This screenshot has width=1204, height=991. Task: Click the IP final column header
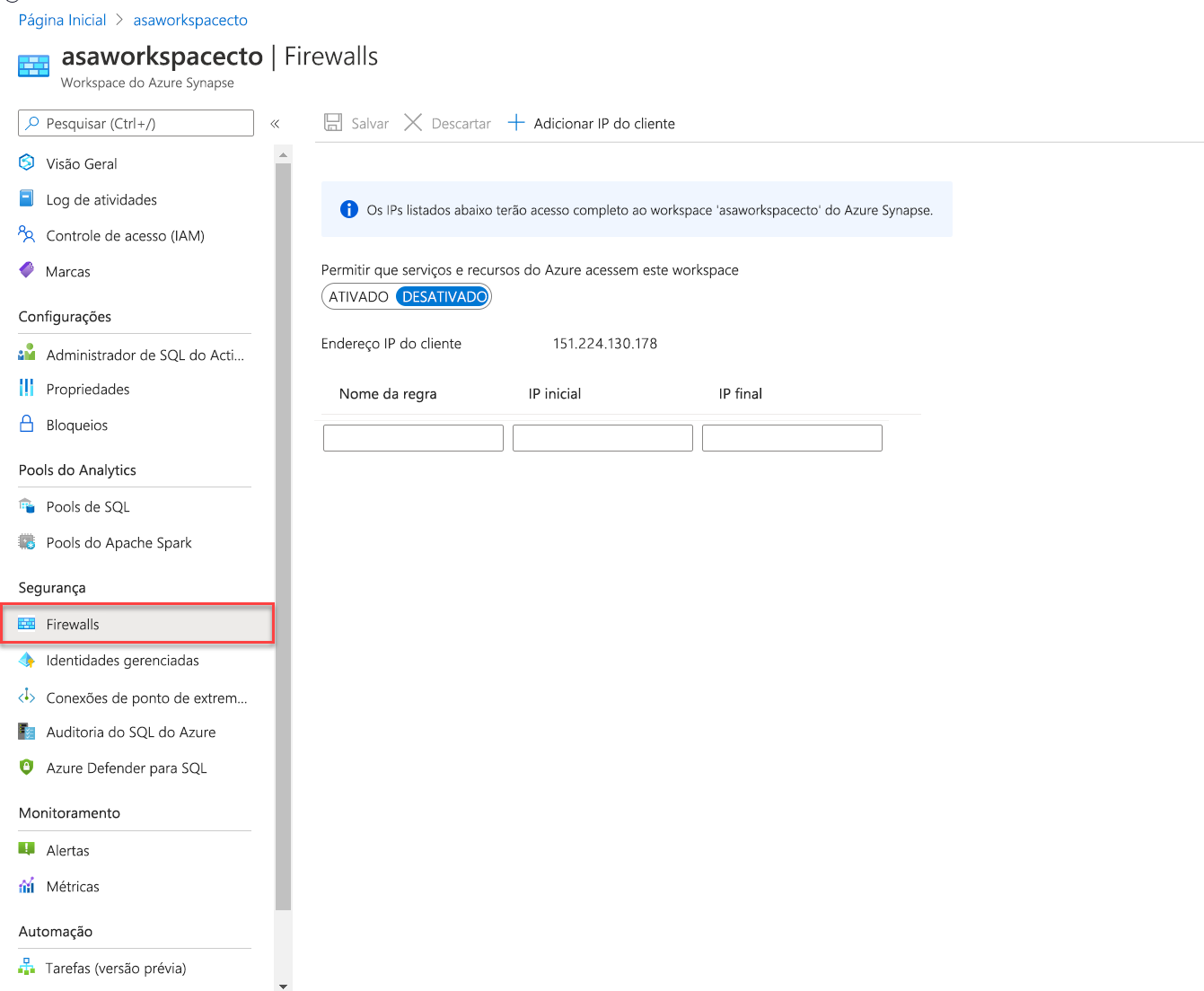tap(741, 393)
